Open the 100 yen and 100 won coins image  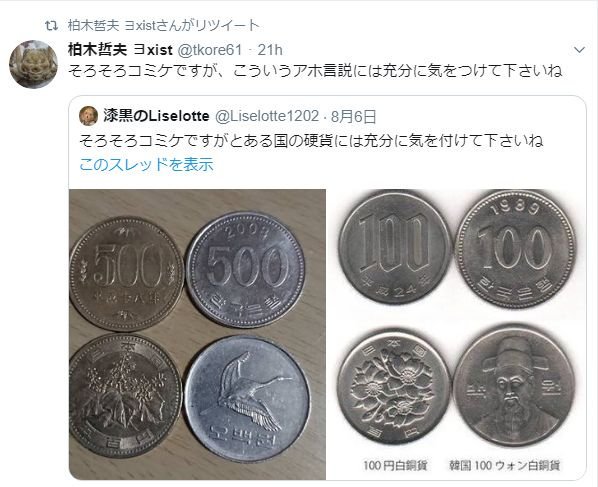(456, 334)
